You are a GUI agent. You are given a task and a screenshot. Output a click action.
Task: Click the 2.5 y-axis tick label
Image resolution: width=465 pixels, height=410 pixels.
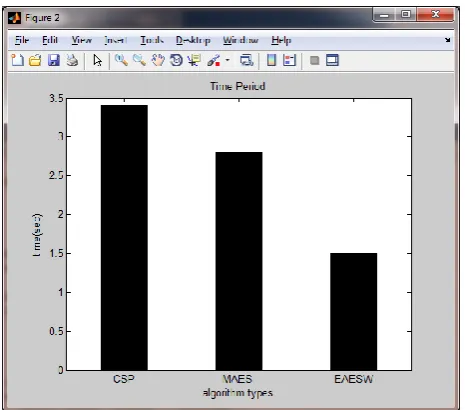click(x=56, y=175)
